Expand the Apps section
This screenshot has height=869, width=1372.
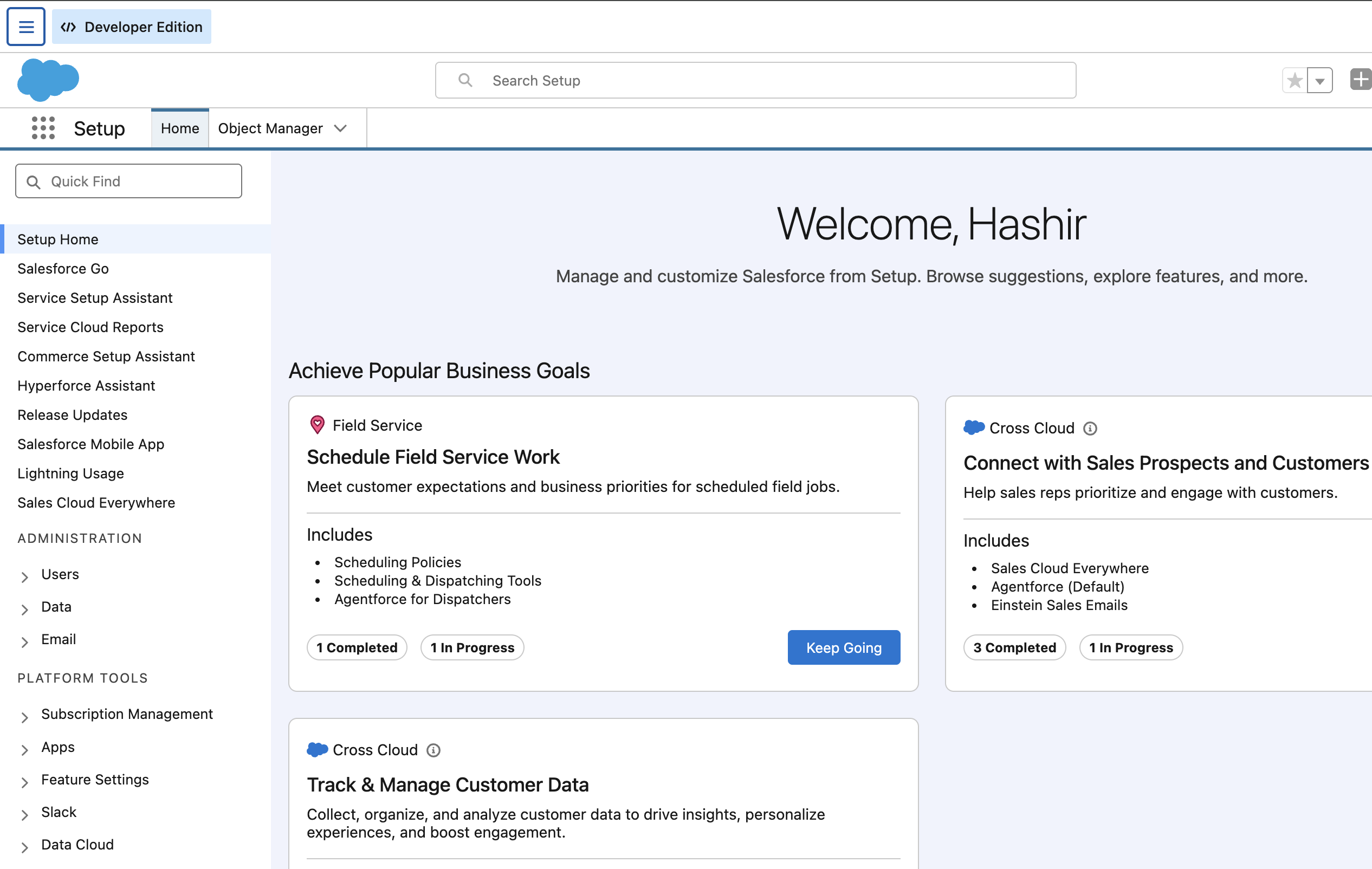point(24,749)
